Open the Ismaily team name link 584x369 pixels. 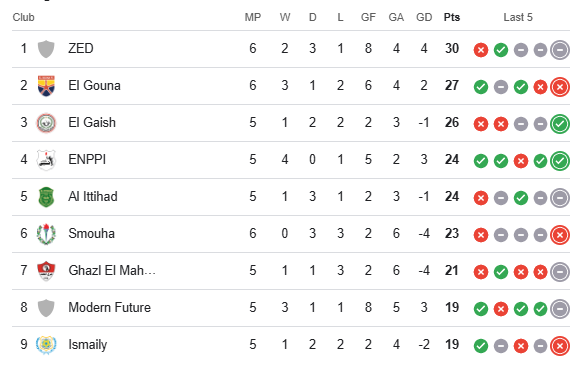(88, 344)
